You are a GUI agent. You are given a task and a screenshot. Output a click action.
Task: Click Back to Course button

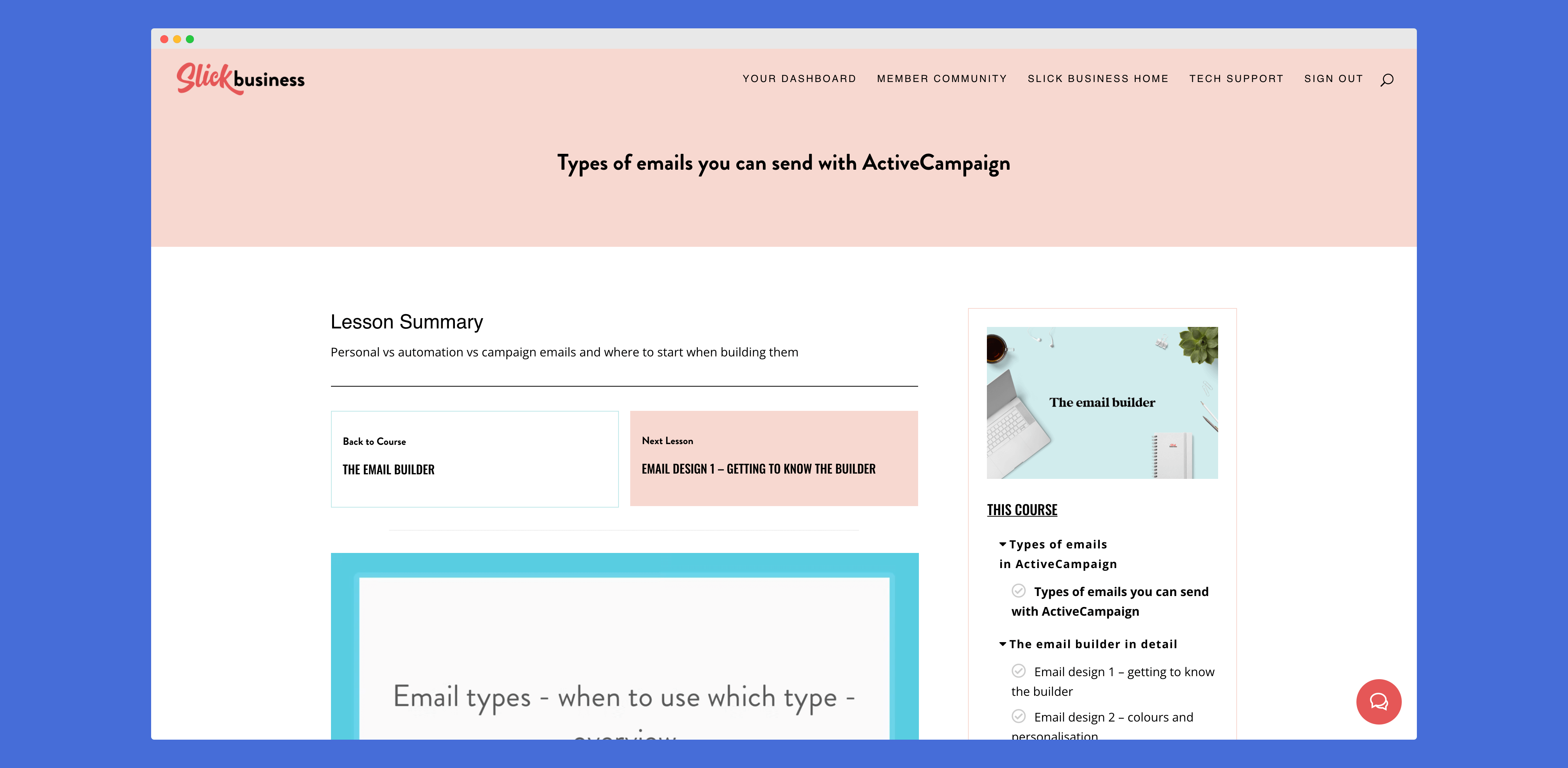(x=475, y=457)
